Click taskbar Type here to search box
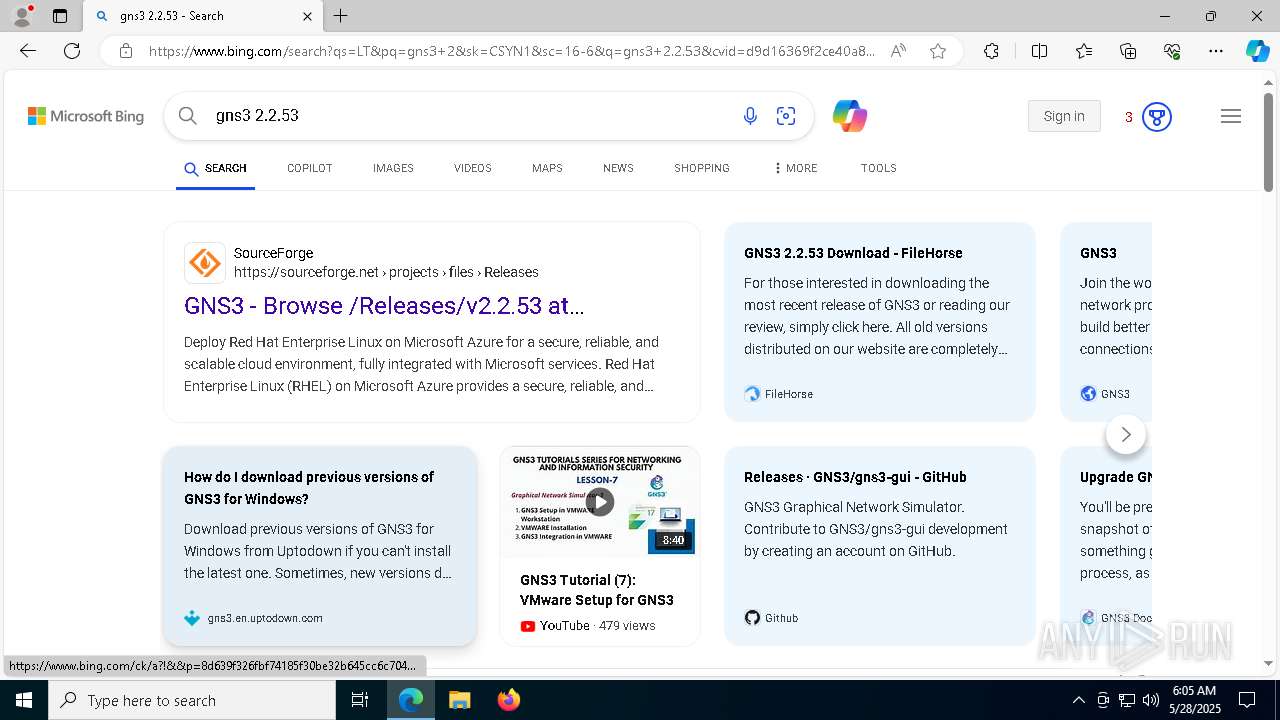Screen dimensions: 1280x720 pos(192,700)
